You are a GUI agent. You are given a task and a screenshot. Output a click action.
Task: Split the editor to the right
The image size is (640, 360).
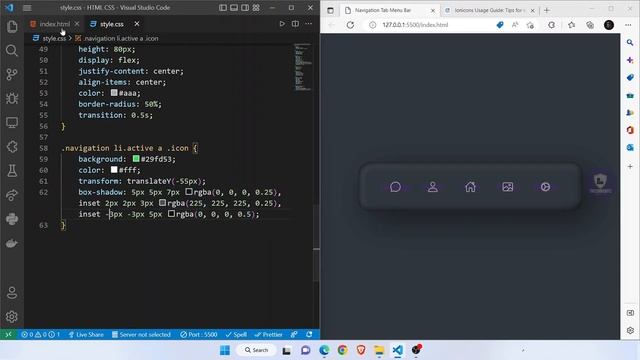point(295,24)
